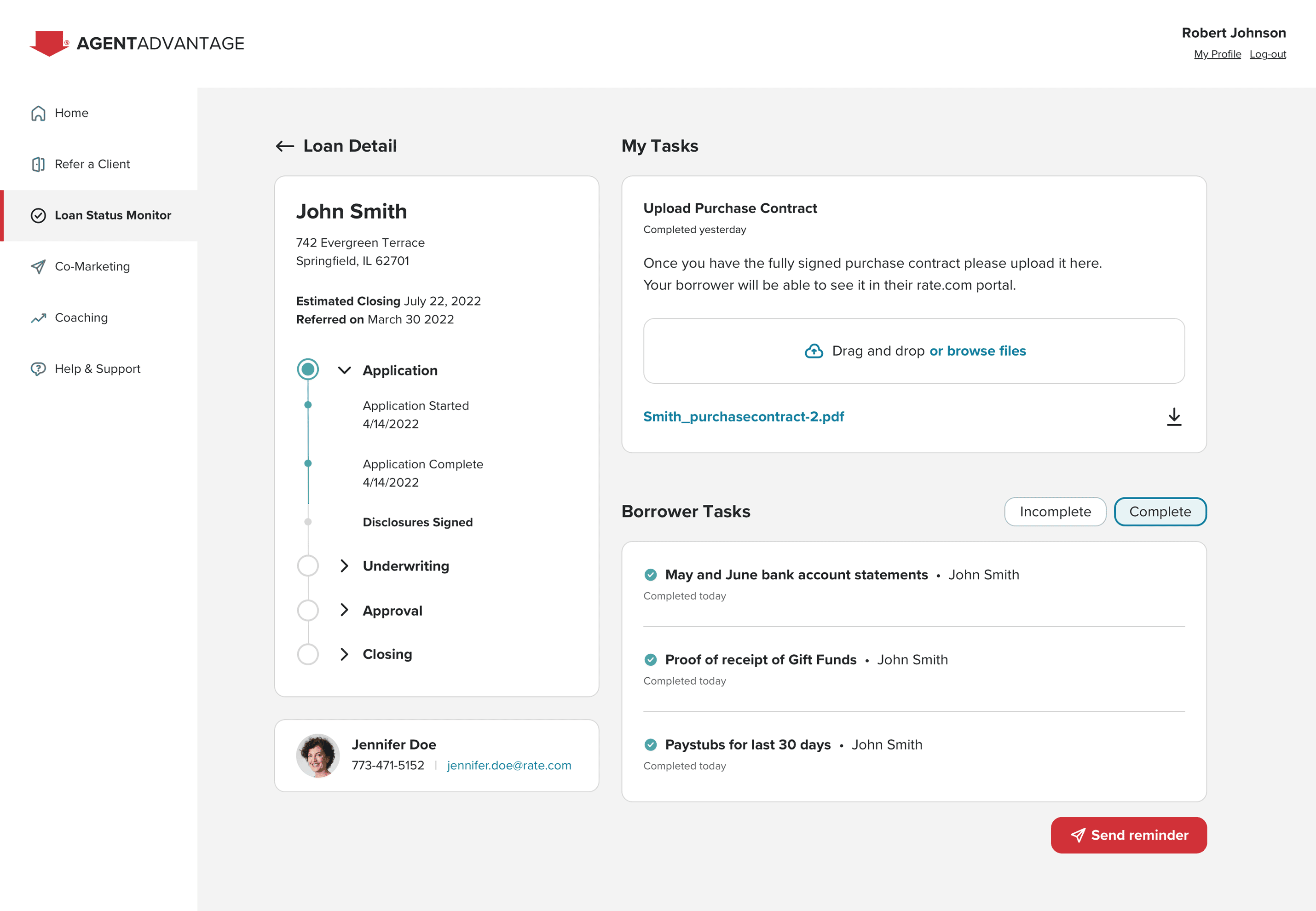The image size is (1316, 911).
Task: Click the Robert Johnson user name
Action: coord(1233,33)
